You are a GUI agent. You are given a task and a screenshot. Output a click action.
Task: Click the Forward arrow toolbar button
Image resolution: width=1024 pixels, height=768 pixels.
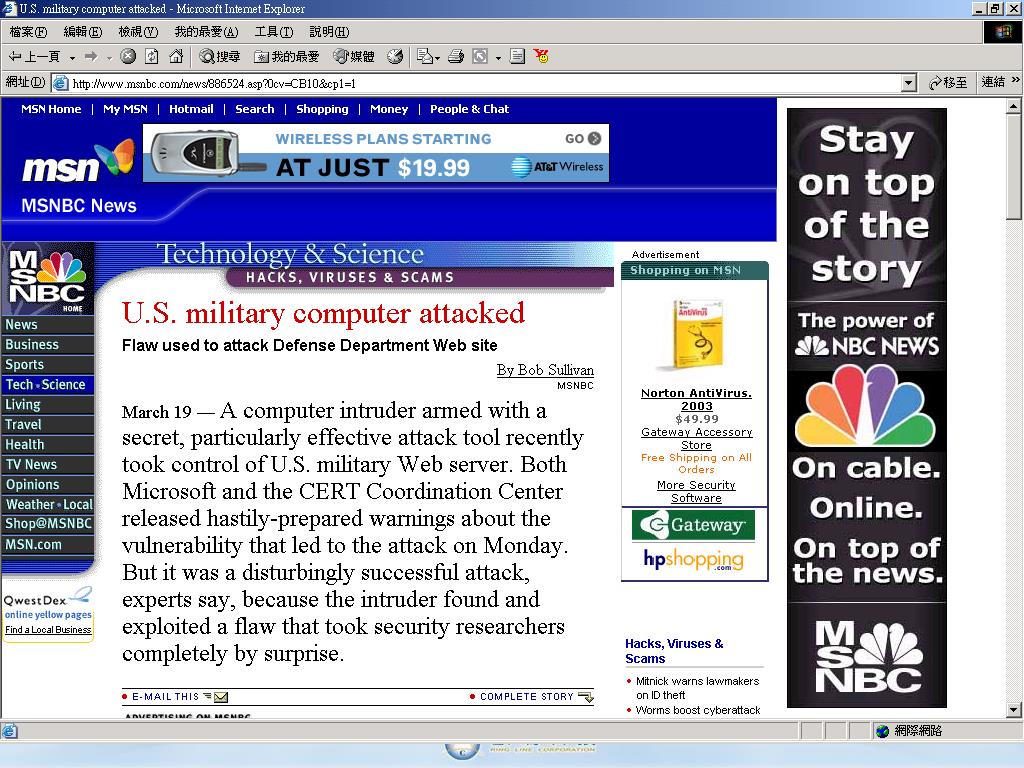coord(91,57)
